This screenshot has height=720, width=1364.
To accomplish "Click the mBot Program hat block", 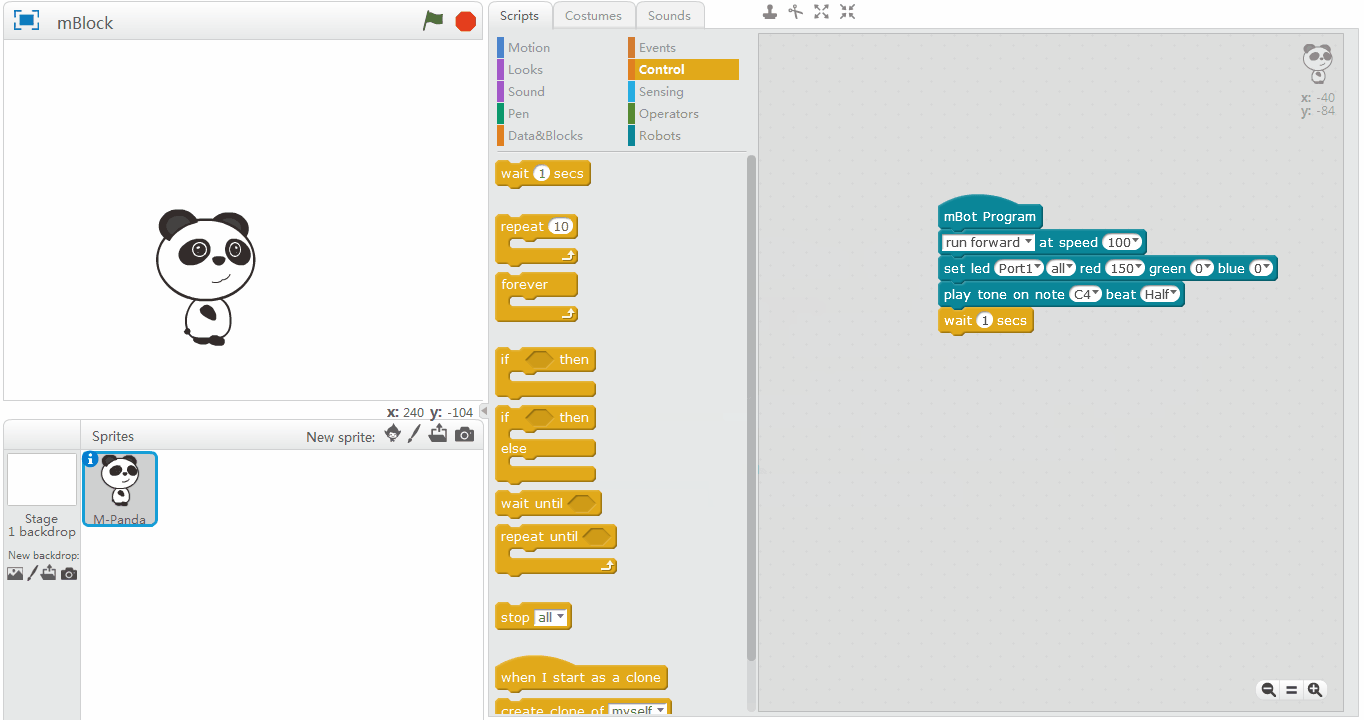I will pos(989,215).
